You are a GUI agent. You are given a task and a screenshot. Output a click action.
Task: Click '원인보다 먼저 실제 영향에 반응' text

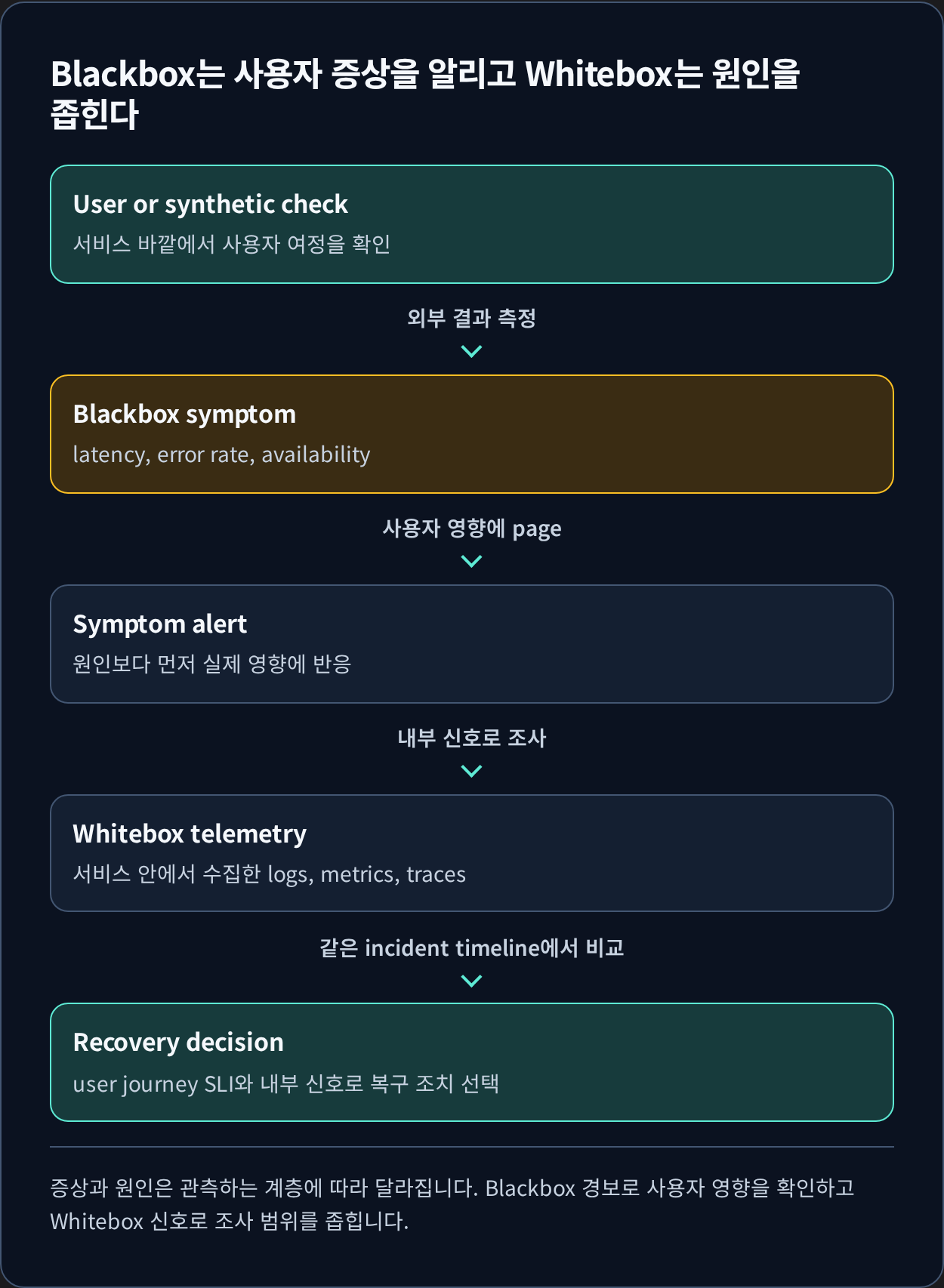(x=212, y=664)
